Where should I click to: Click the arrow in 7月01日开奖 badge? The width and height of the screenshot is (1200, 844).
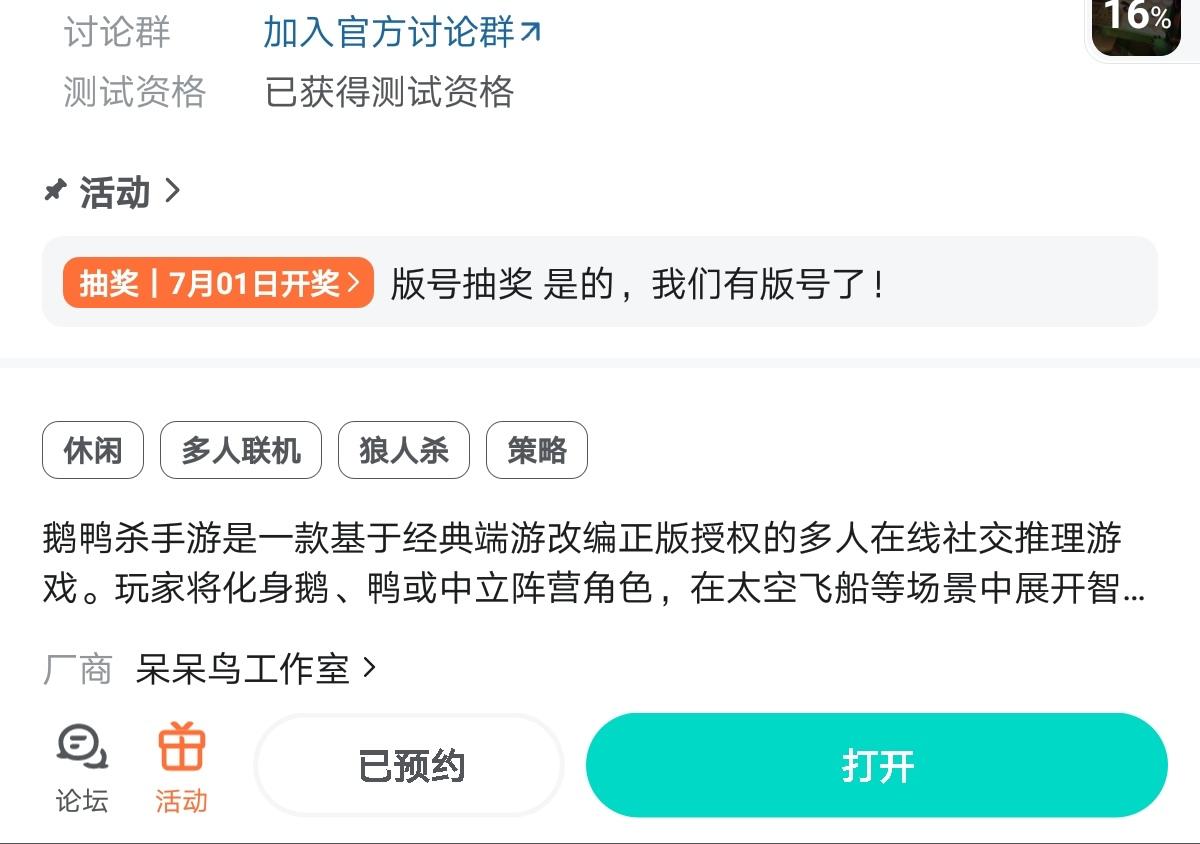coord(353,284)
